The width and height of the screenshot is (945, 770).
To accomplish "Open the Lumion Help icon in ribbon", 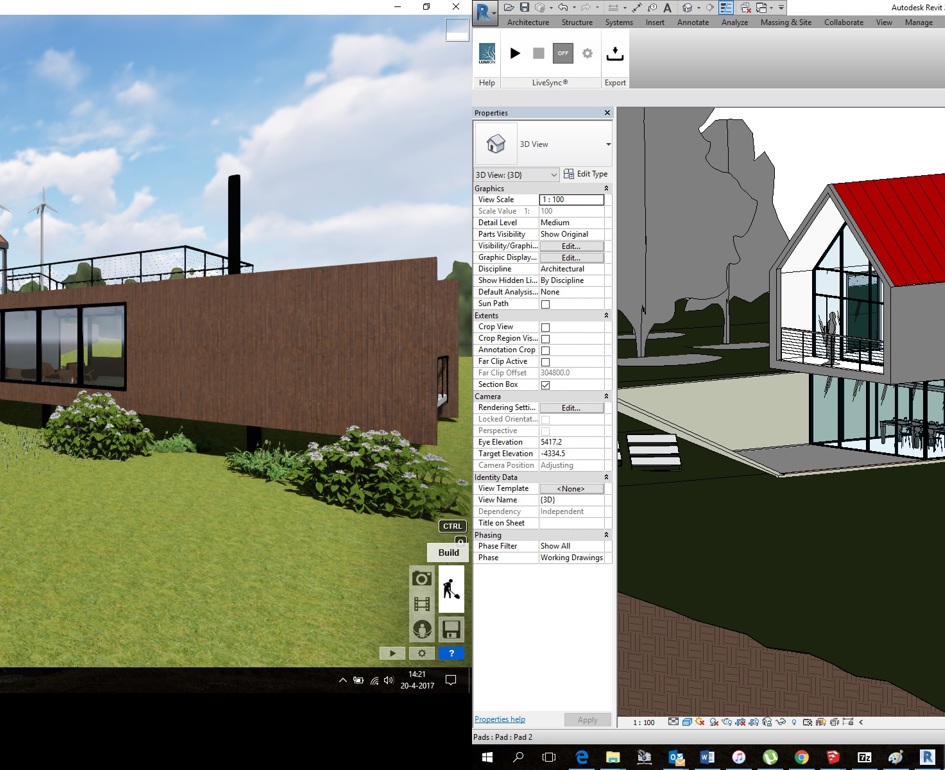I will point(486,53).
